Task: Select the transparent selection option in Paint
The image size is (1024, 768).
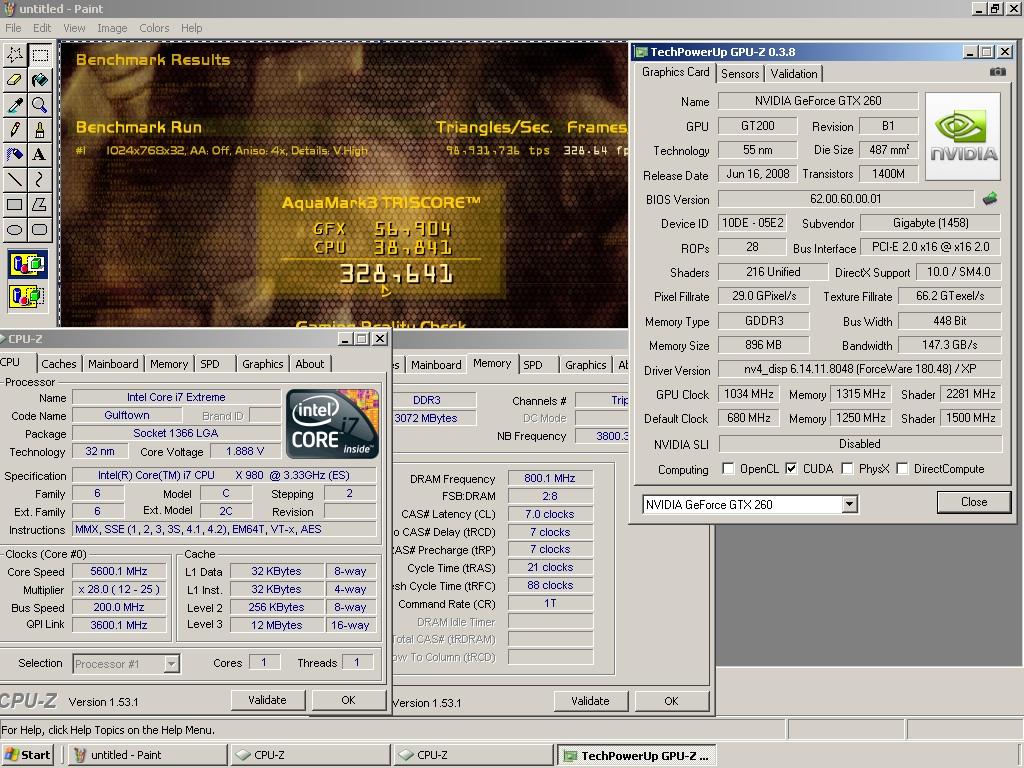Action: pyautogui.click(x=27, y=296)
